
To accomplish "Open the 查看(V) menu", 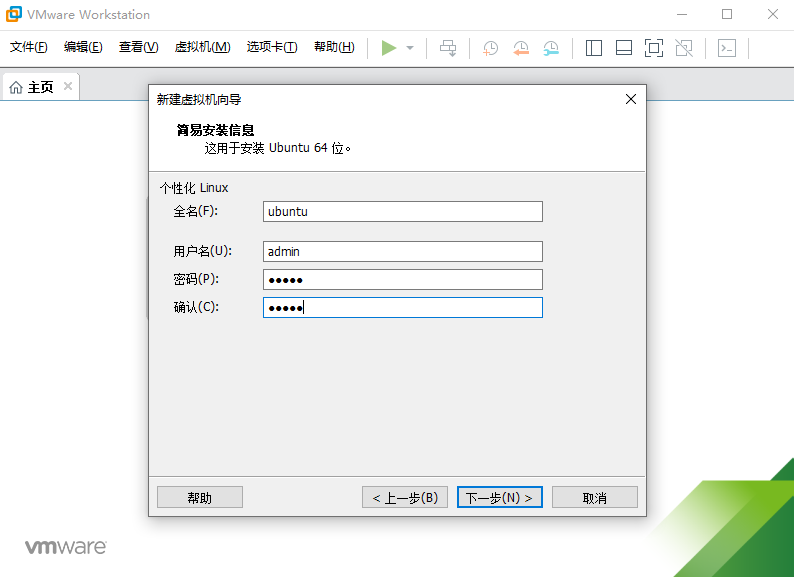I will pos(138,47).
